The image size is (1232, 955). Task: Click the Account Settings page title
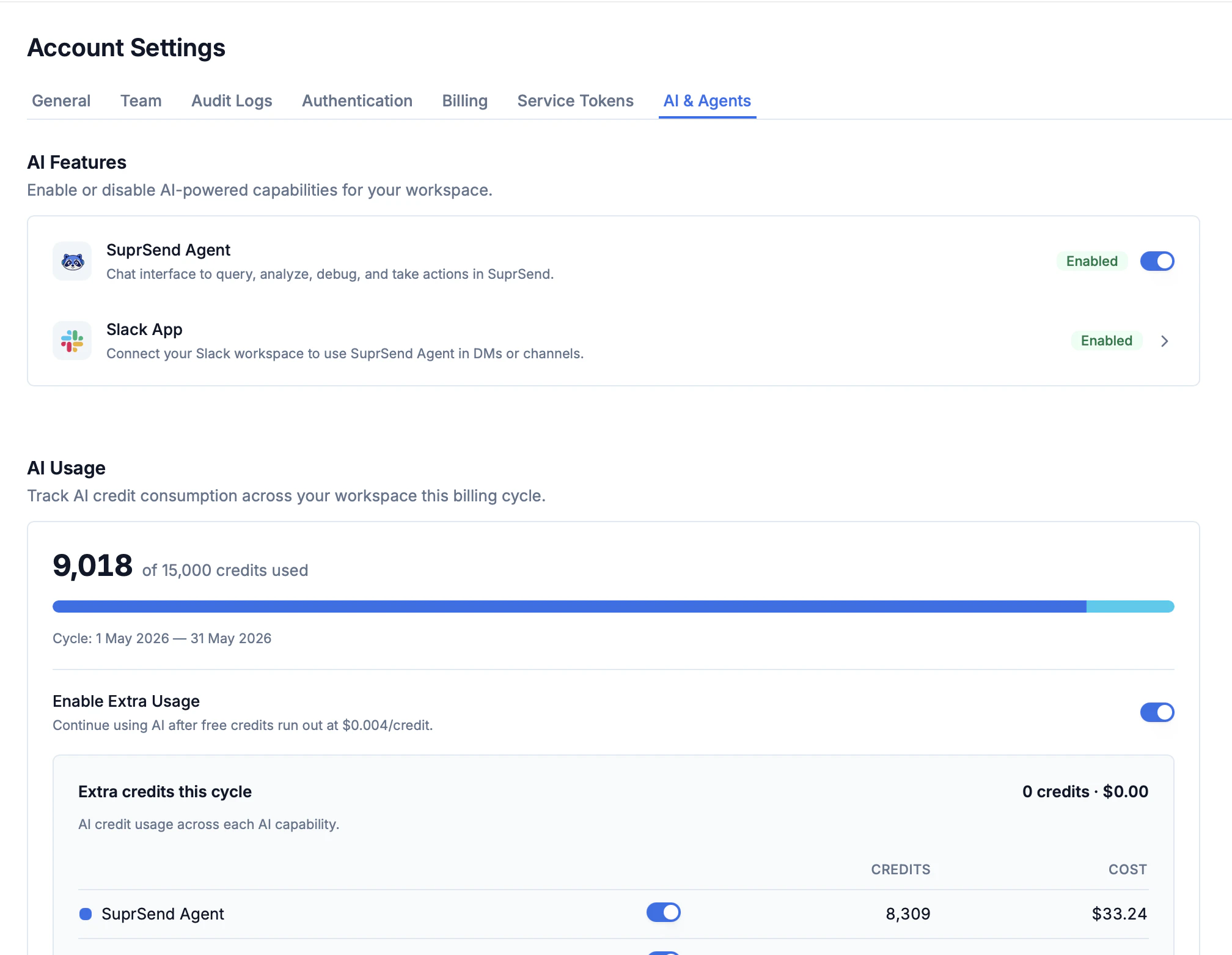pyautogui.click(x=127, y=48)
